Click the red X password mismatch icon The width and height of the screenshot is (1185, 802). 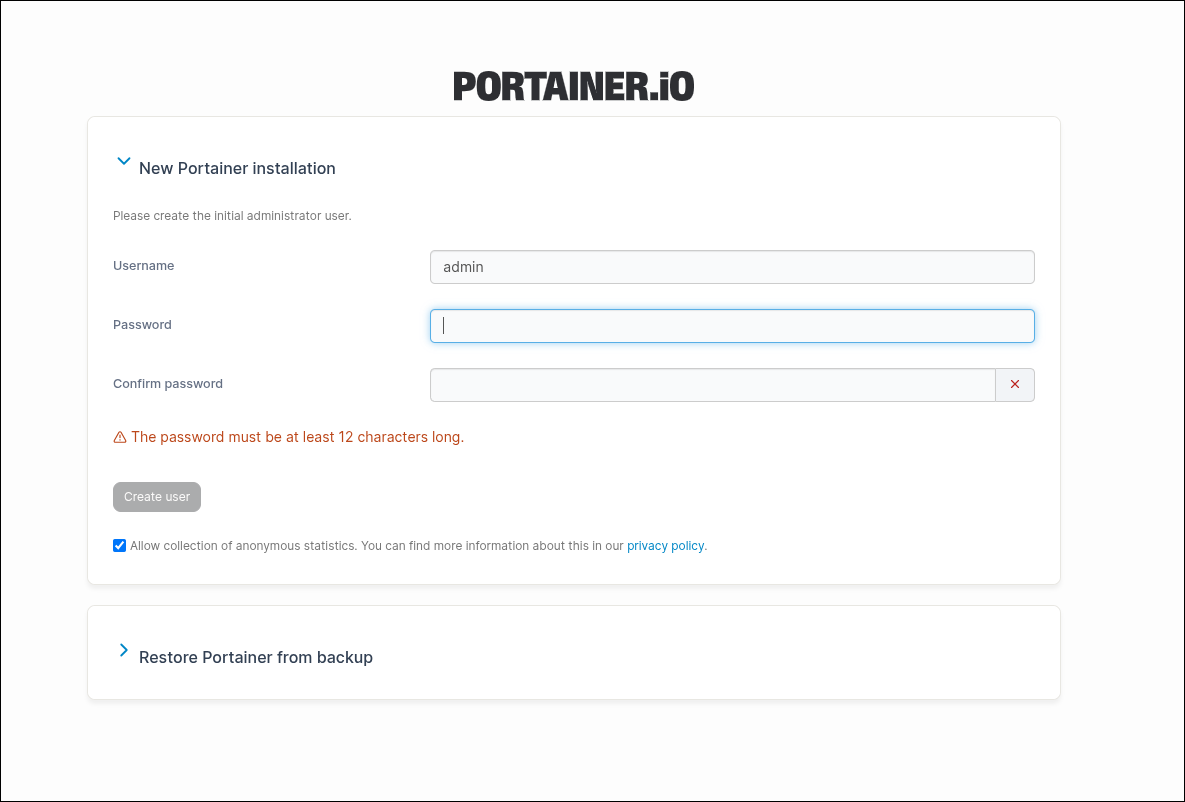1015,385
